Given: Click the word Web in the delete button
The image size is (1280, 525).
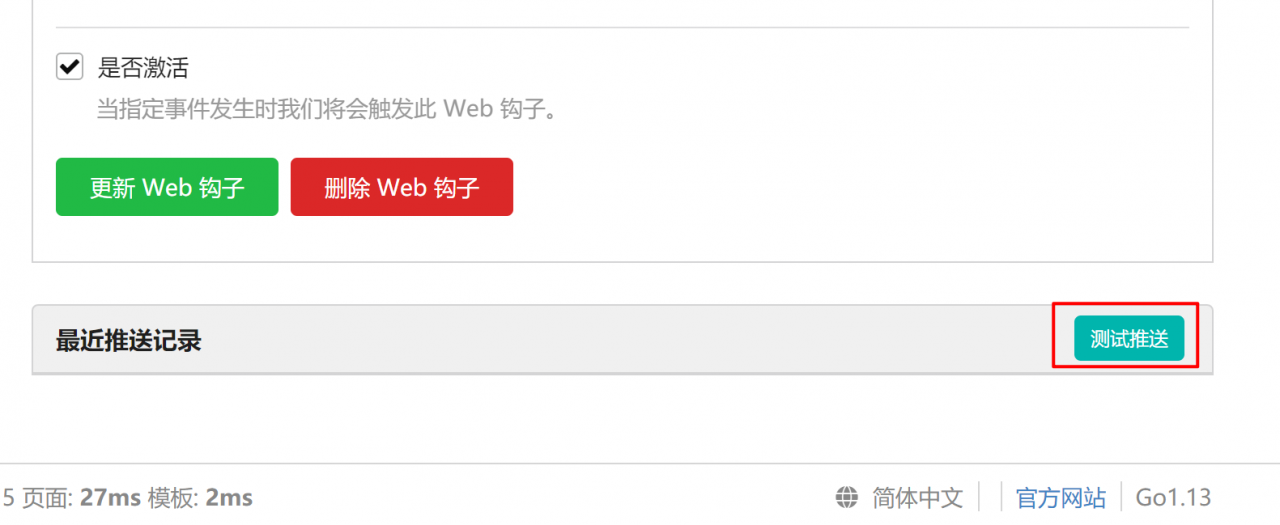Looking at the screenshot, I should tap(402, 187).
